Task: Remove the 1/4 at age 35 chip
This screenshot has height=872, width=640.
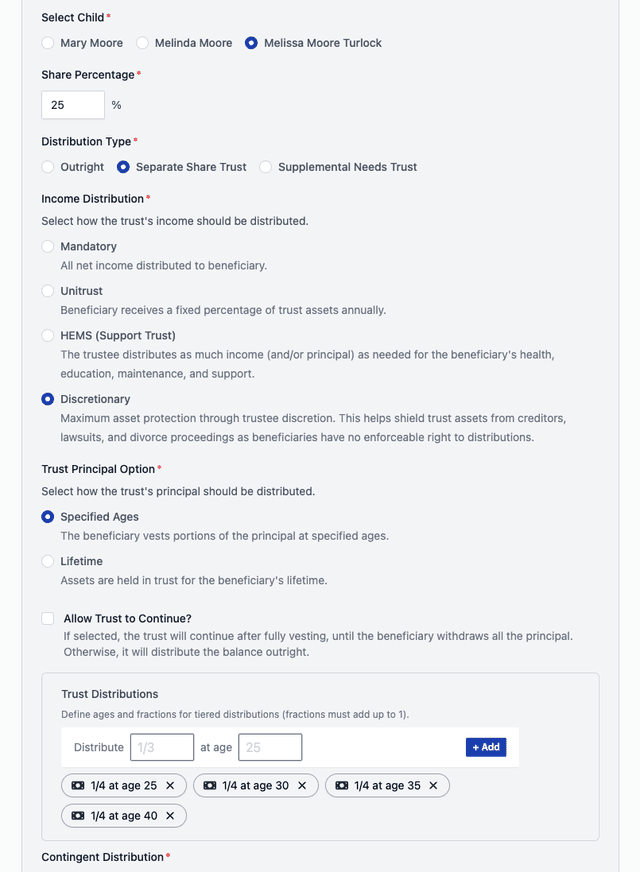Action: [433, 786]
